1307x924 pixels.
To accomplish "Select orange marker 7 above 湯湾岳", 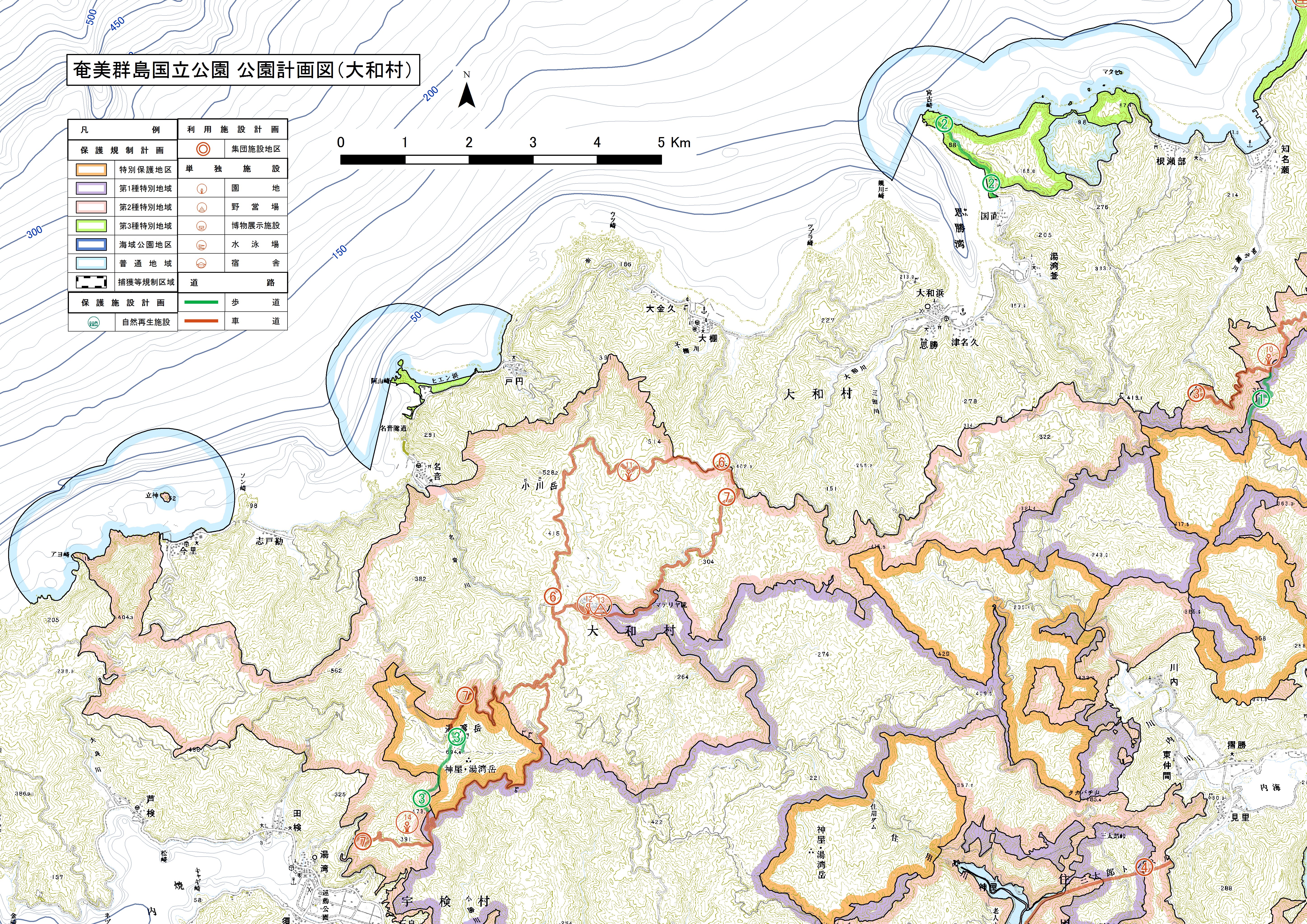I will pyautogui.click(x=466, y=695).
